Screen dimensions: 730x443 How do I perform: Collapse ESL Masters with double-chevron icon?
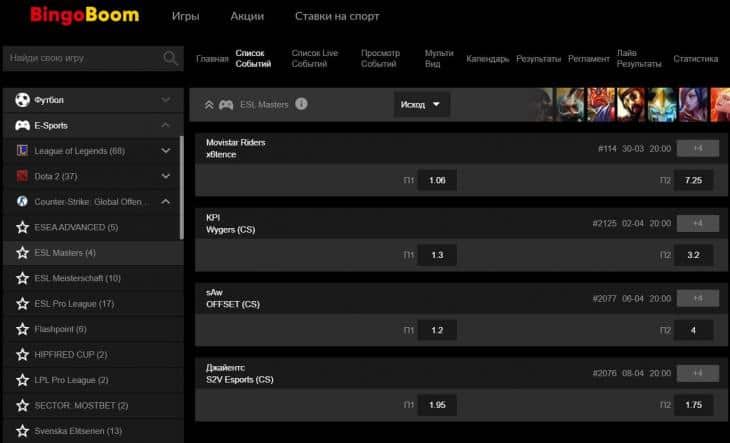(x=209, y=104)
